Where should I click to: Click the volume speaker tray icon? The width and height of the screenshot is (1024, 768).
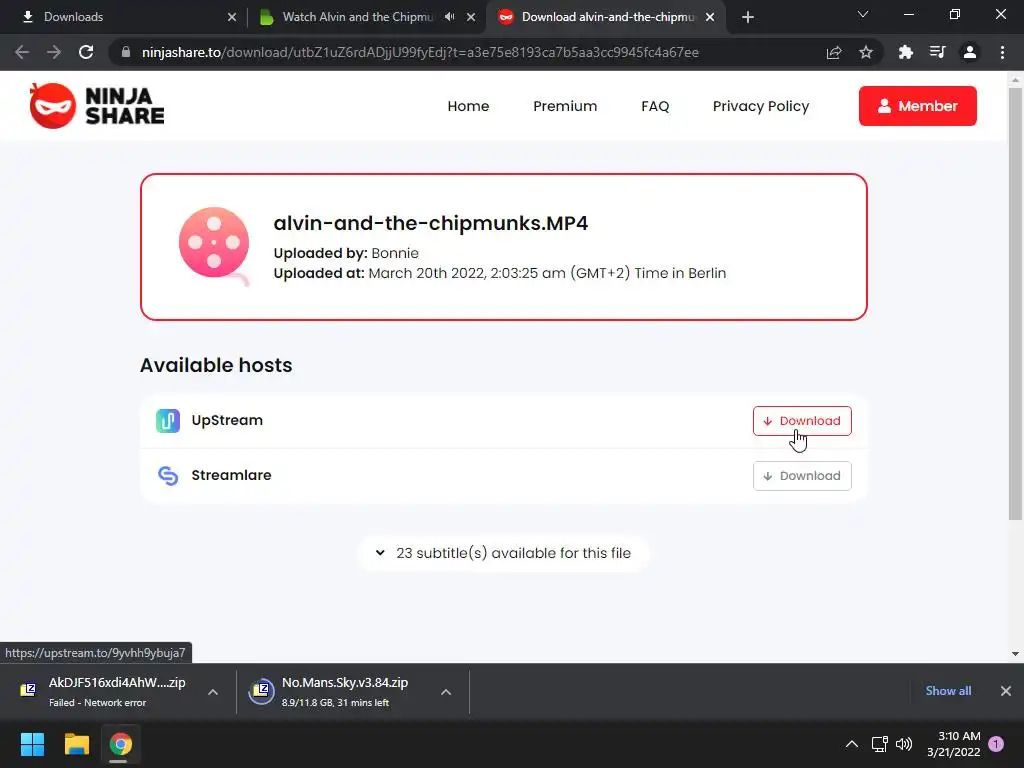(904, 744)
